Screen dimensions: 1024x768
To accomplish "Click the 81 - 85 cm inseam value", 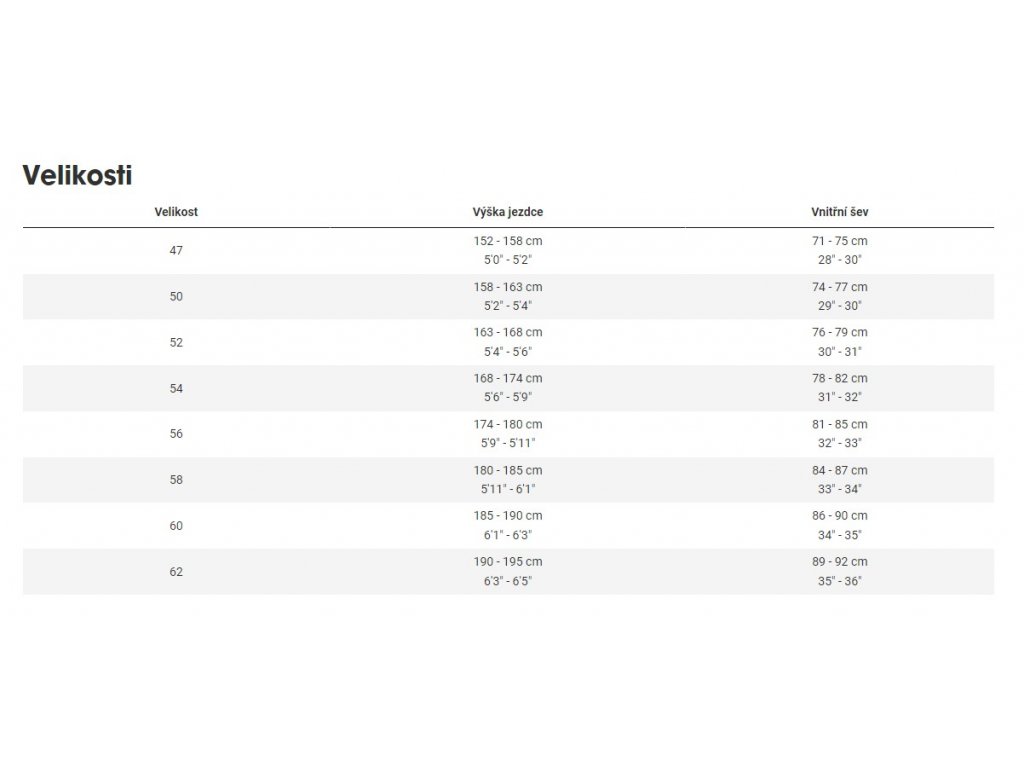I will [x=839, y=424].
